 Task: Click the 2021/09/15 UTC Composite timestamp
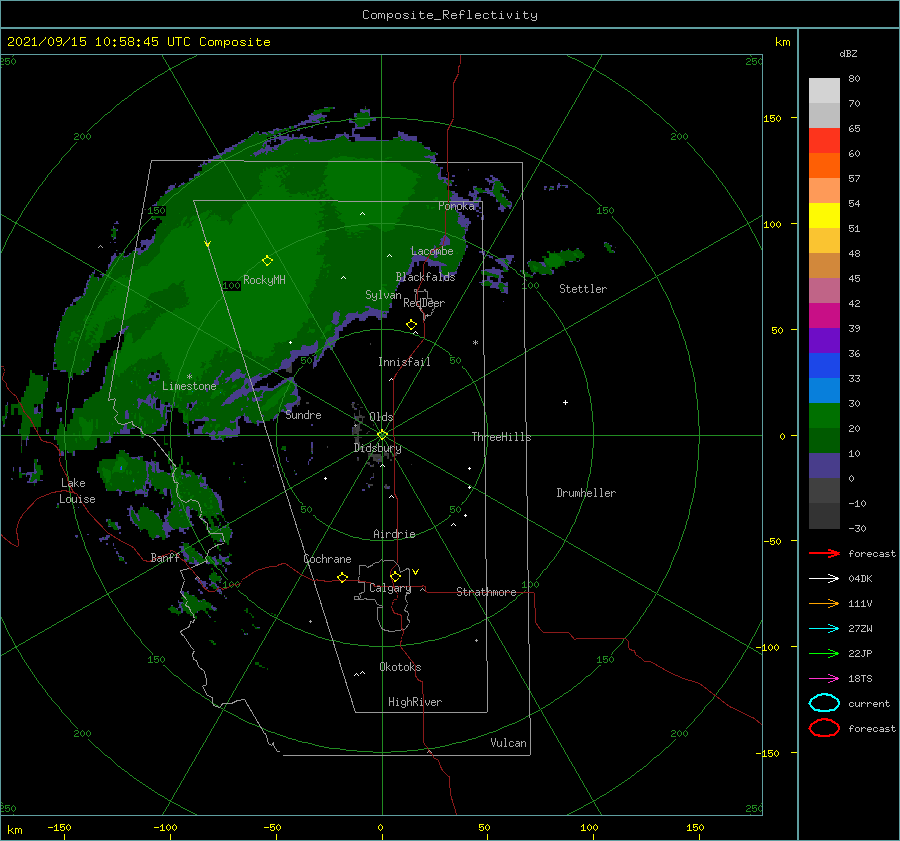pyautogui.click(x=138, y=42)
